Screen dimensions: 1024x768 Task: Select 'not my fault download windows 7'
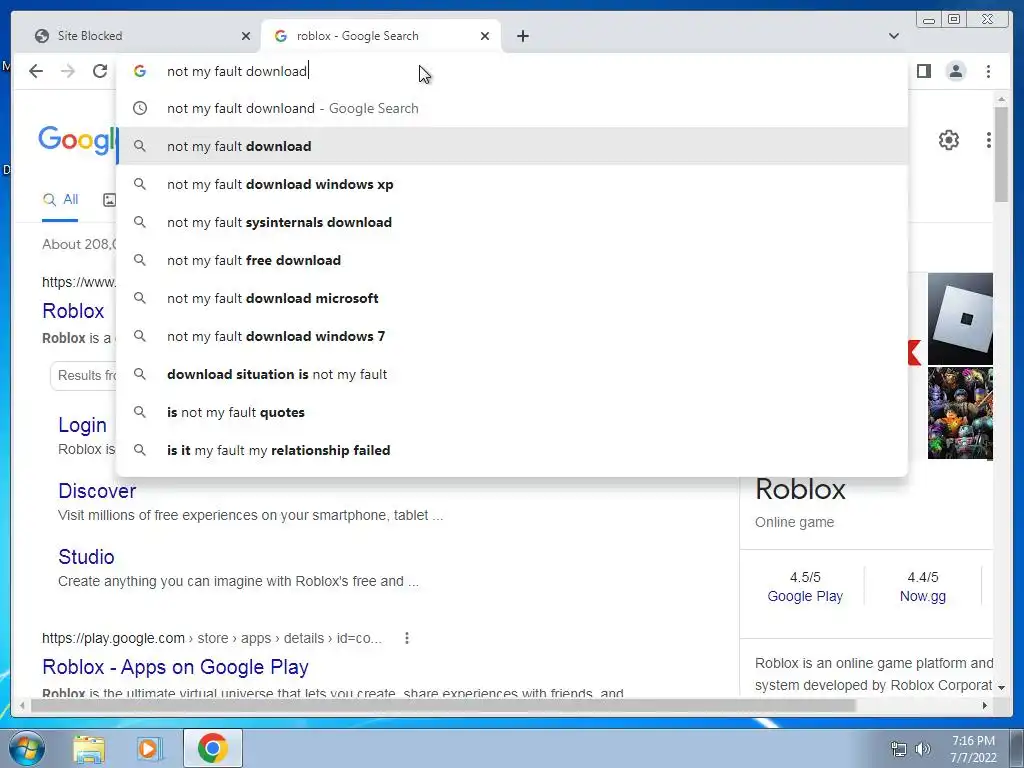[512, 336]
